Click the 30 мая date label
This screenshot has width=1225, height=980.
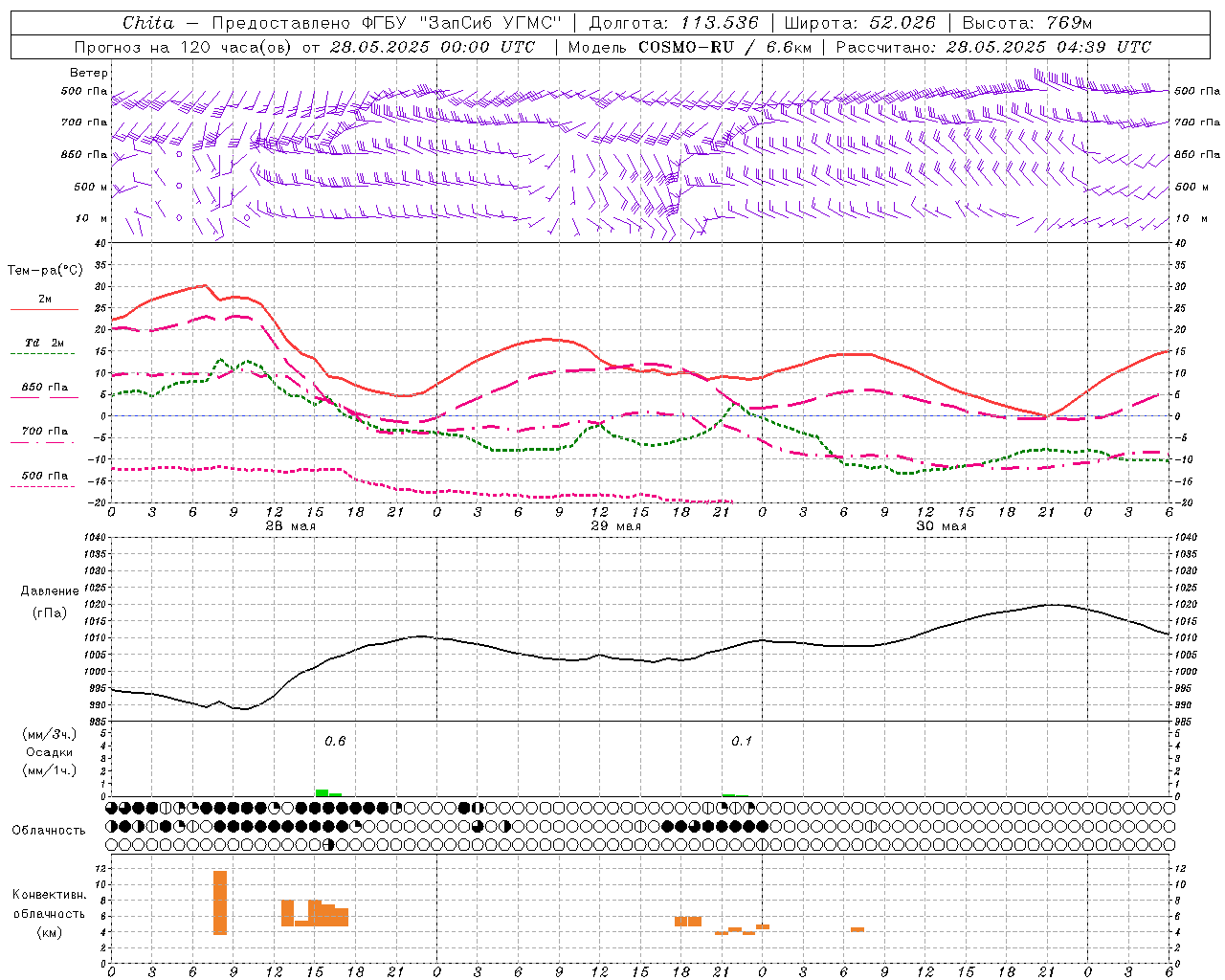pyautogui.click(x=941, y=526)
